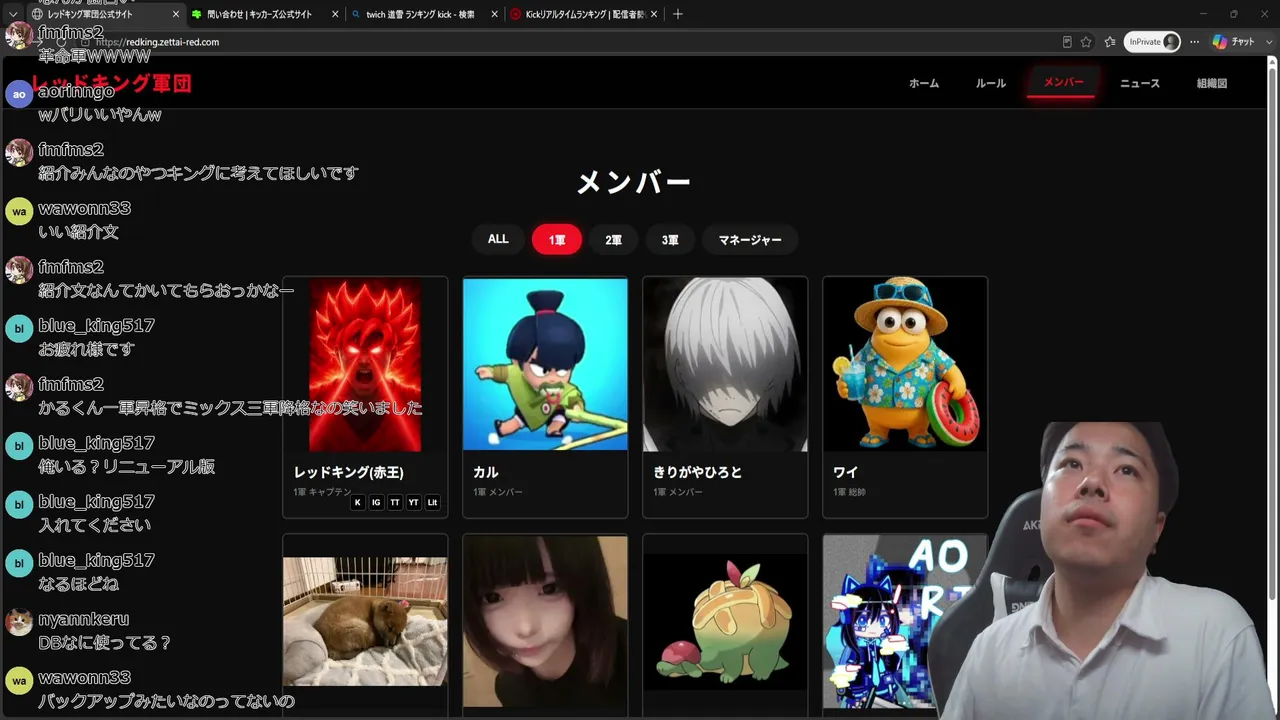Minimize the browser window
Image resolution: width=1280 pixels, height=720 pixels.
click(x=1203, y=14)
